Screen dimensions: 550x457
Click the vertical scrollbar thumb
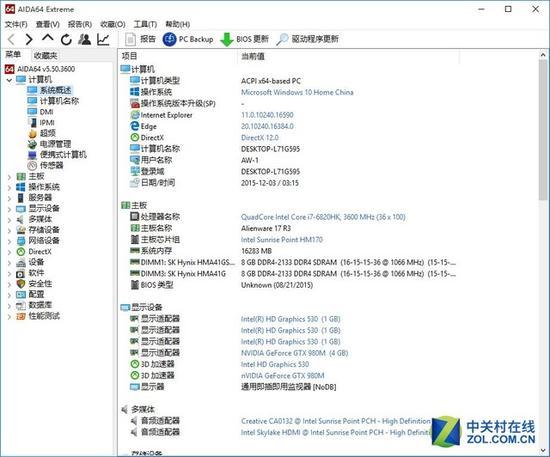coord(543,130)
